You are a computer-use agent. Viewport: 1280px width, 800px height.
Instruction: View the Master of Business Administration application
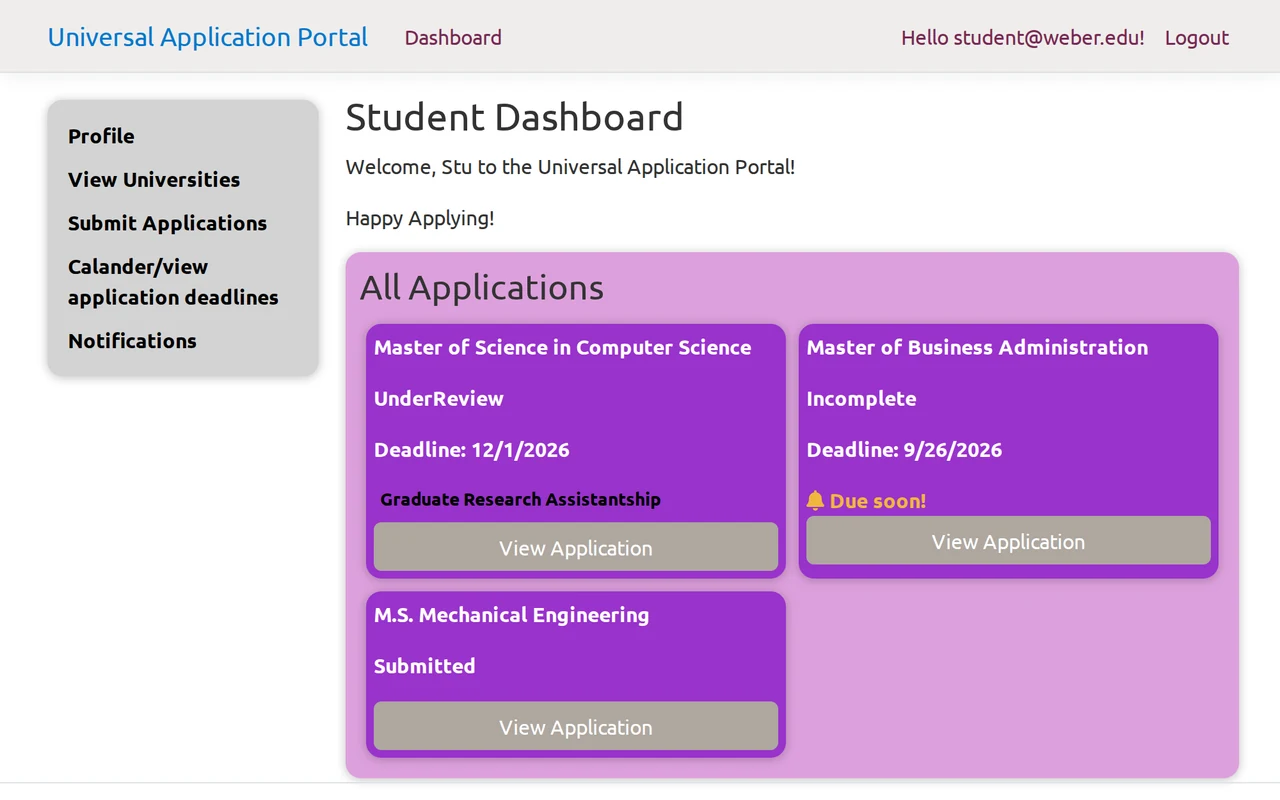1008,541
